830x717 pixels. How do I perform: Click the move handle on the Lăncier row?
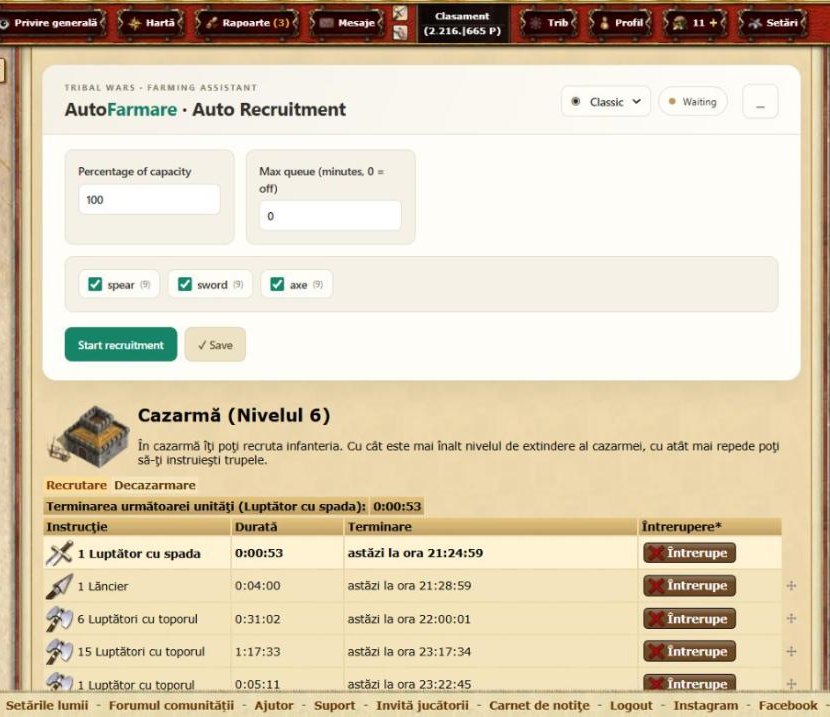791,586
